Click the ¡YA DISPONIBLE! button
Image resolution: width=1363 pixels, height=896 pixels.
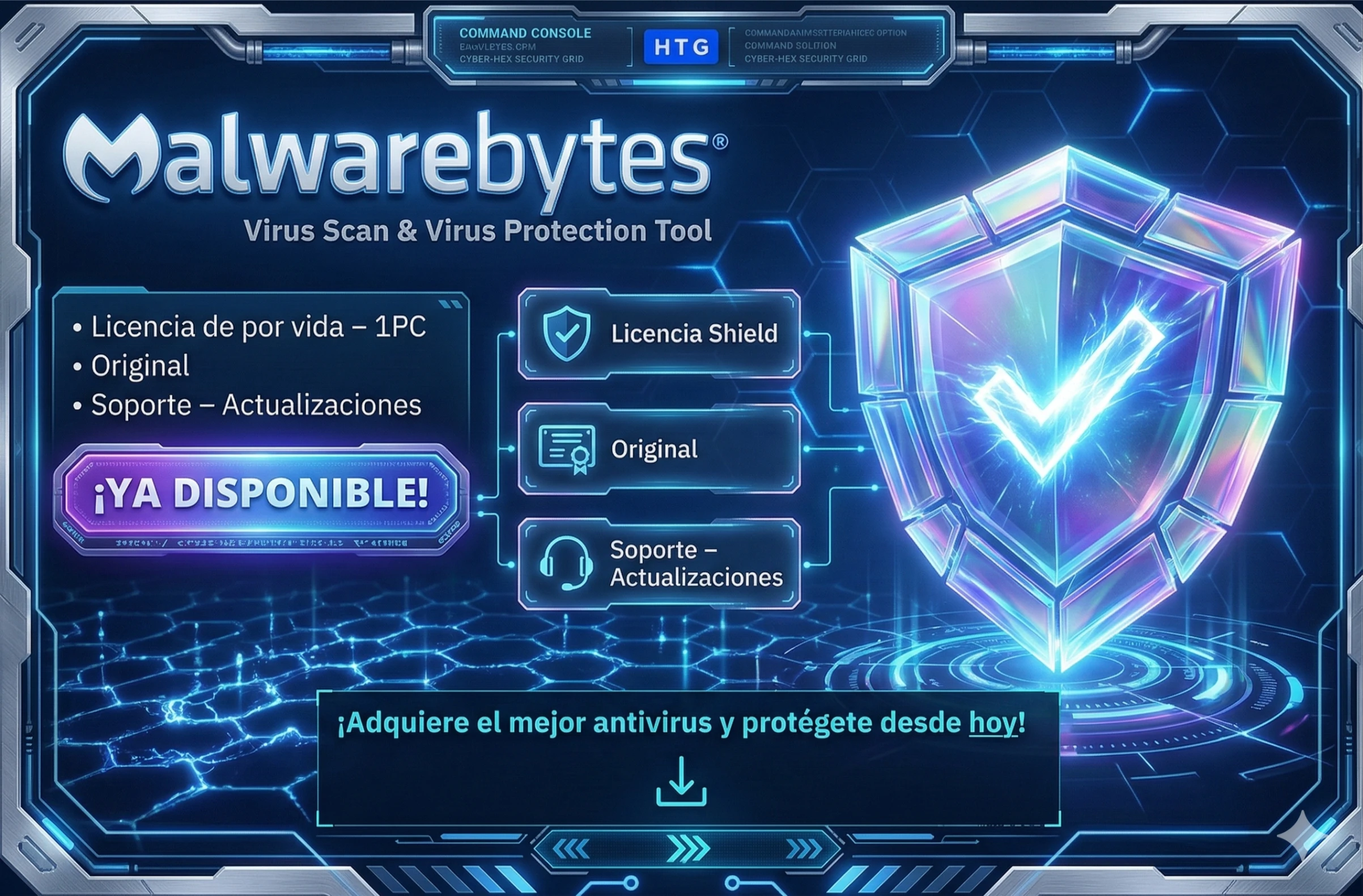[262, 494]
